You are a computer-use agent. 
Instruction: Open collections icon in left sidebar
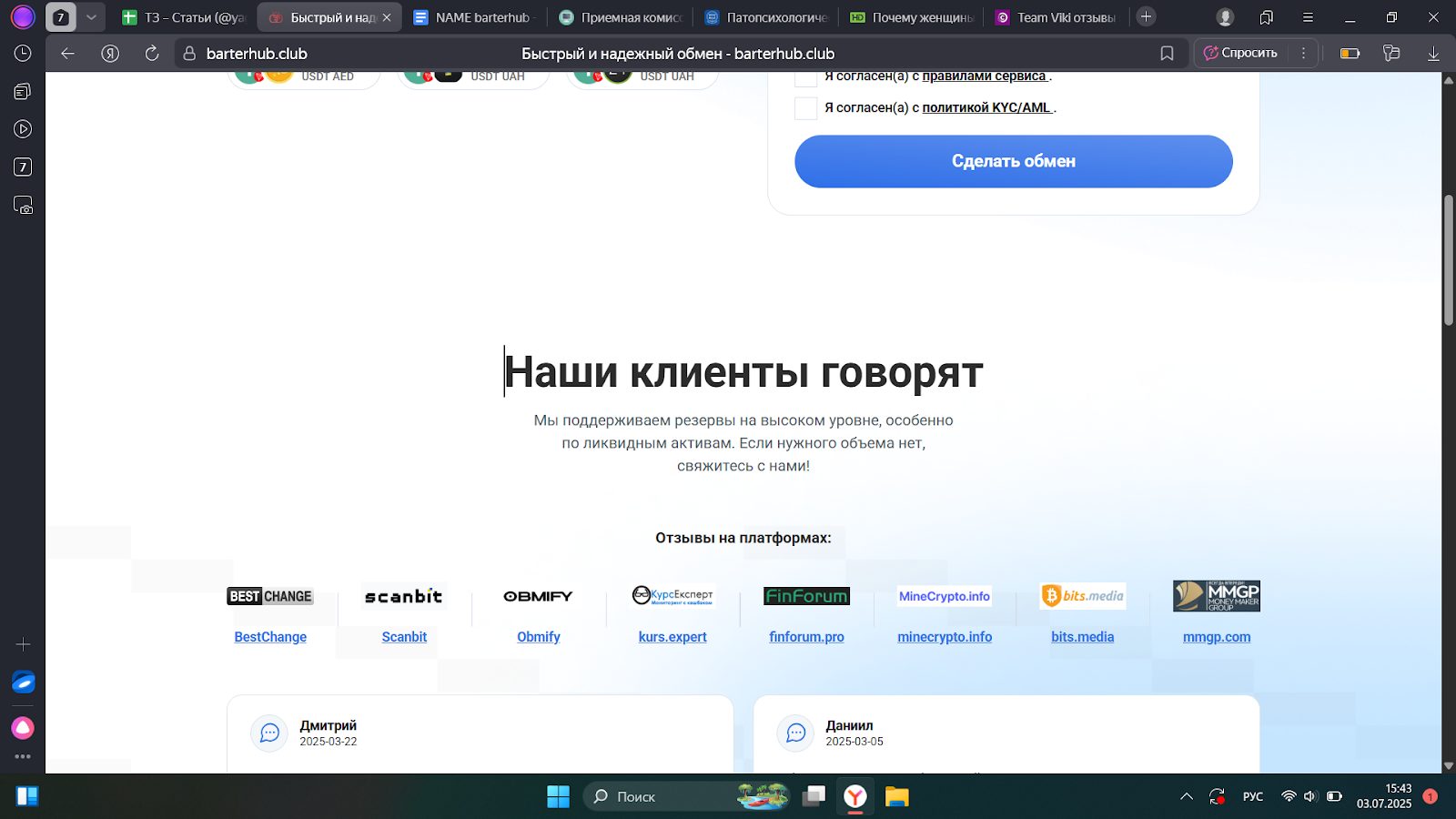tap(23, 91)
